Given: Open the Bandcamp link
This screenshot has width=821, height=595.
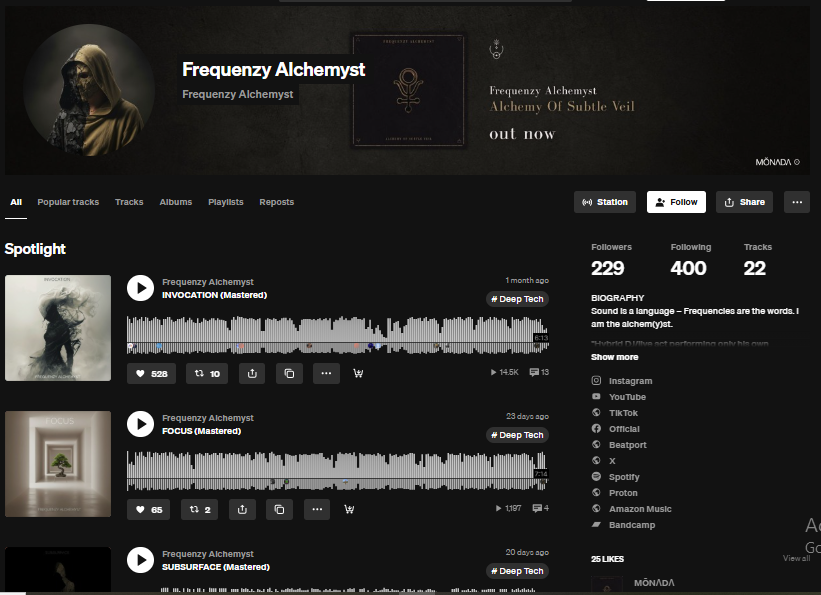Looking at the screenshot, I should click(631, 525).
